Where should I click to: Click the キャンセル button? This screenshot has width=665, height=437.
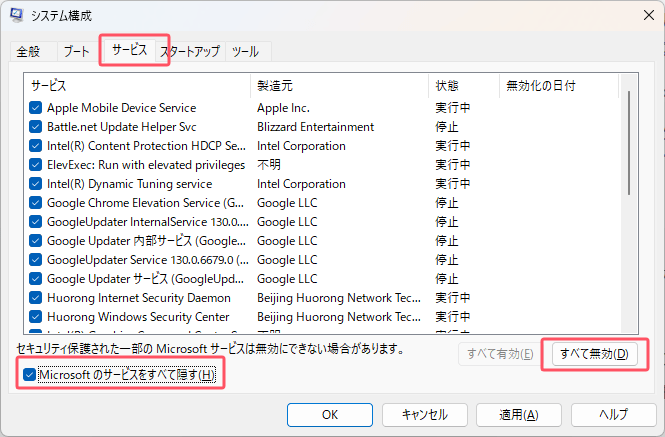pyautogui.click(x=425, y=415)
